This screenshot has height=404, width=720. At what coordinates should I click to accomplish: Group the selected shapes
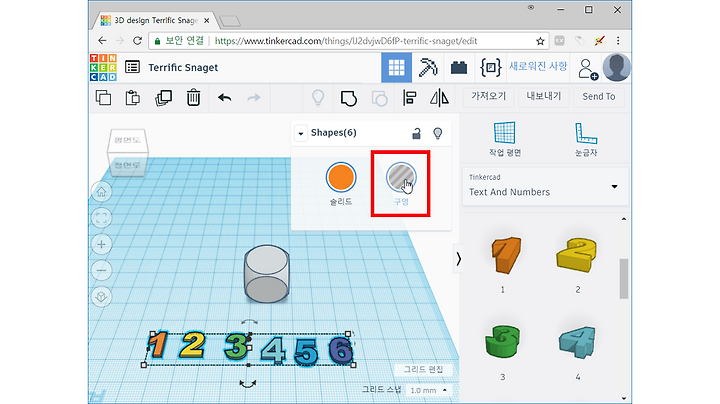point(349,98)
